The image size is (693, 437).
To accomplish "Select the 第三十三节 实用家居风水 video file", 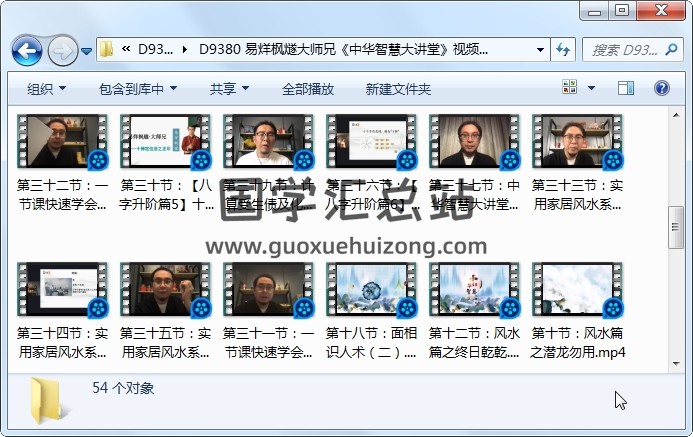I will point(577,142).
